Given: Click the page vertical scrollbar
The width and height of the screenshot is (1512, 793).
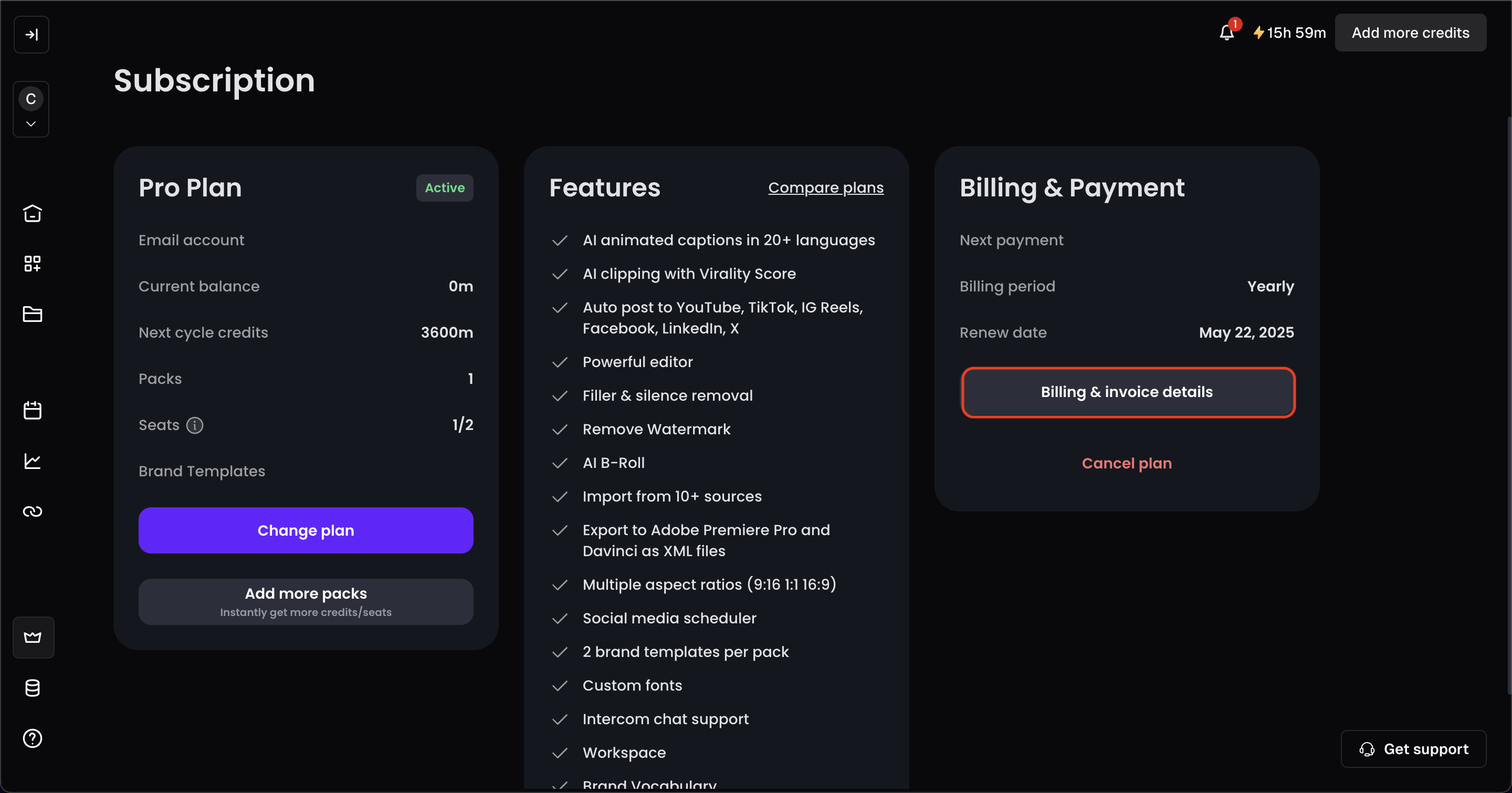Looking at the screenshot, I should pos(1509,405).
